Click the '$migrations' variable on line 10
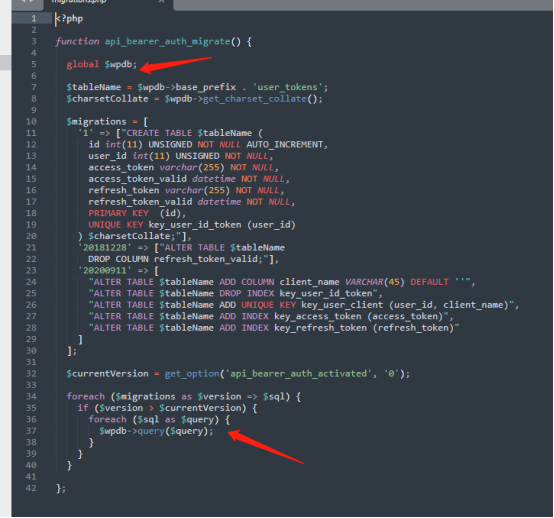 tap(96, 122)
